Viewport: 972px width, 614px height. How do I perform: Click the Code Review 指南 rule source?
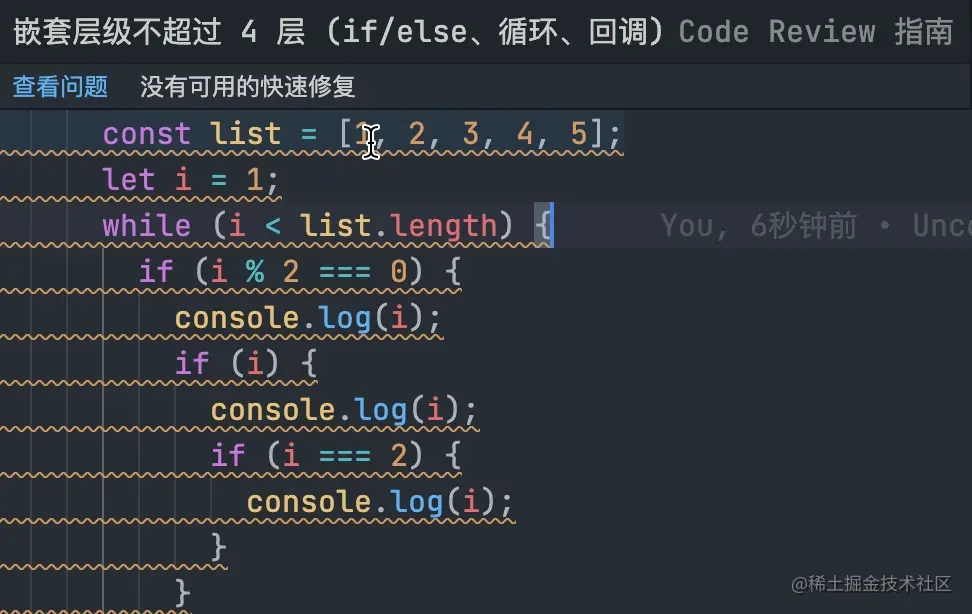click(x=815, y=32)
